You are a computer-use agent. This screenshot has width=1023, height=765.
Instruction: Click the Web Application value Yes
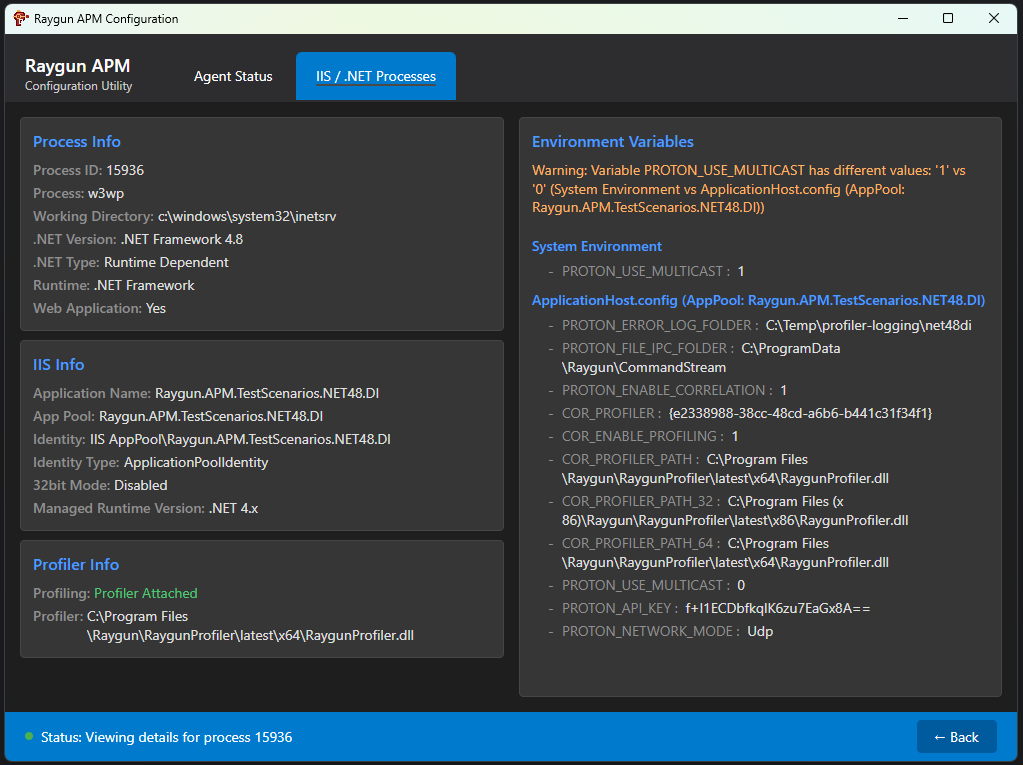(x=156, y=308)
